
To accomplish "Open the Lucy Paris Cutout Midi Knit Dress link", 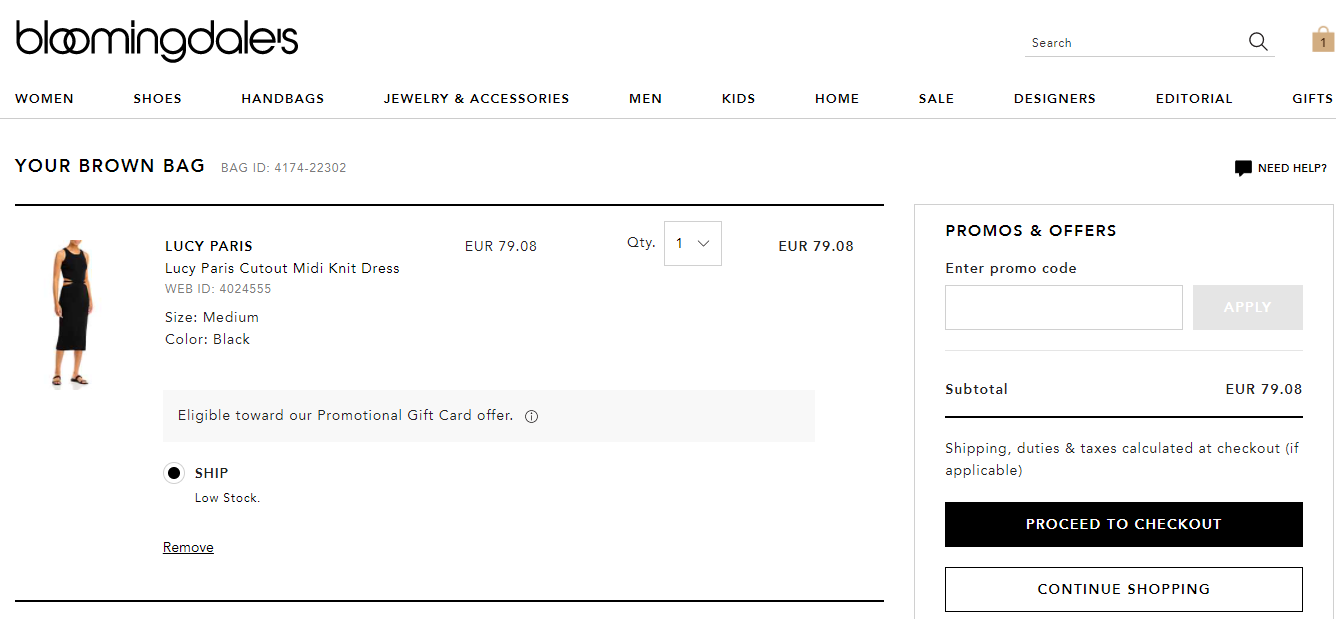I will [x=282, y=268].
